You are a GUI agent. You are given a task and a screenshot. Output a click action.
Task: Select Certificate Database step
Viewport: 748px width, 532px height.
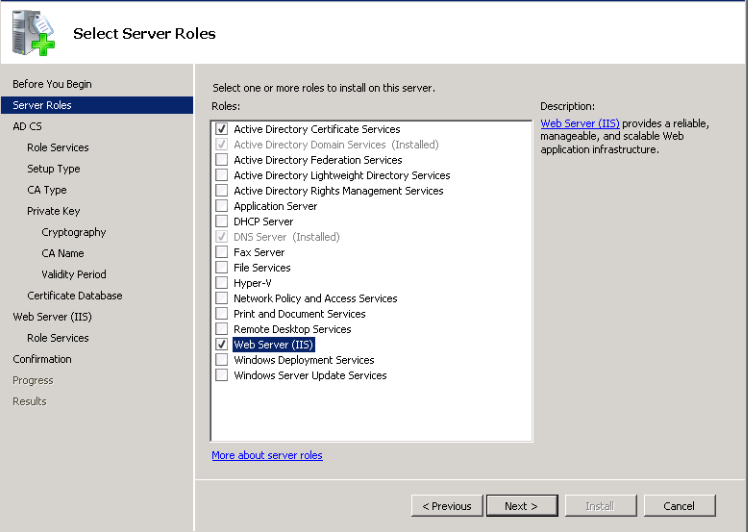coord(74,296)
